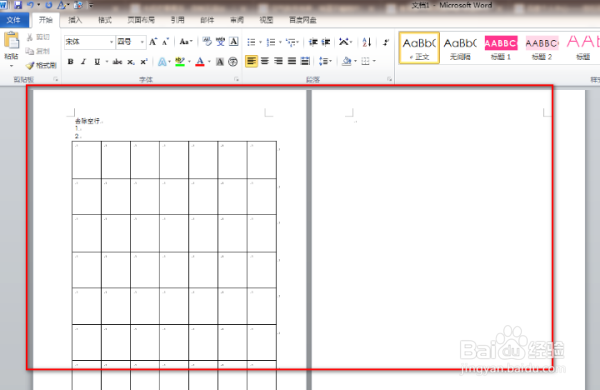Open the font size dropdown arrow
Image resolution: width=600 pixels, height=390 pixels.
(x=142, y=42)
